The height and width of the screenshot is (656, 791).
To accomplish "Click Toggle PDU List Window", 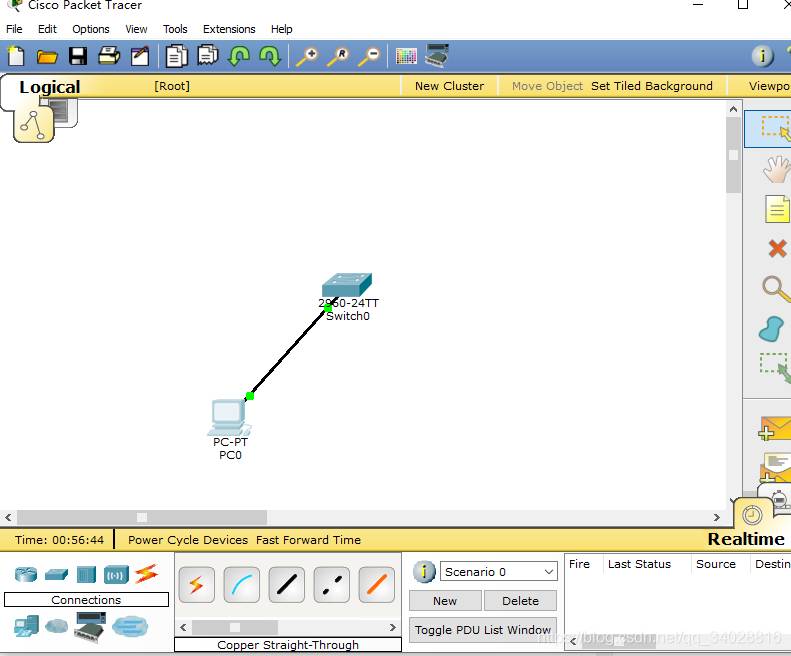I will tap(483, 630).
